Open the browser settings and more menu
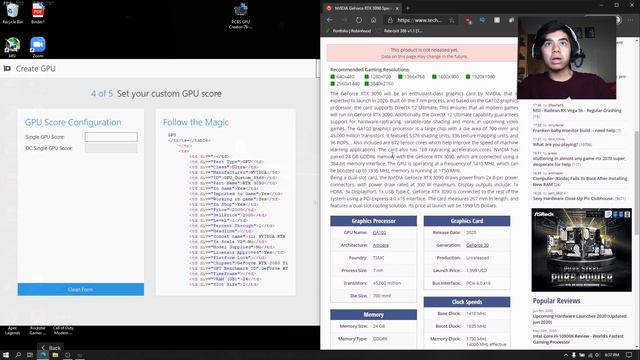 [631, 20]
